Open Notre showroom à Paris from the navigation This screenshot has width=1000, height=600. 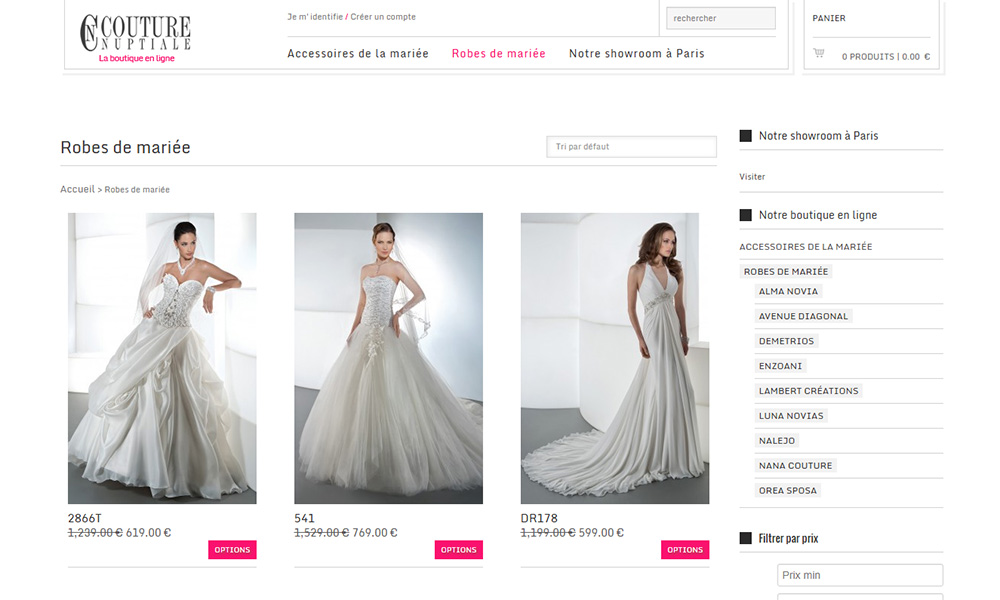pos(635,53)
